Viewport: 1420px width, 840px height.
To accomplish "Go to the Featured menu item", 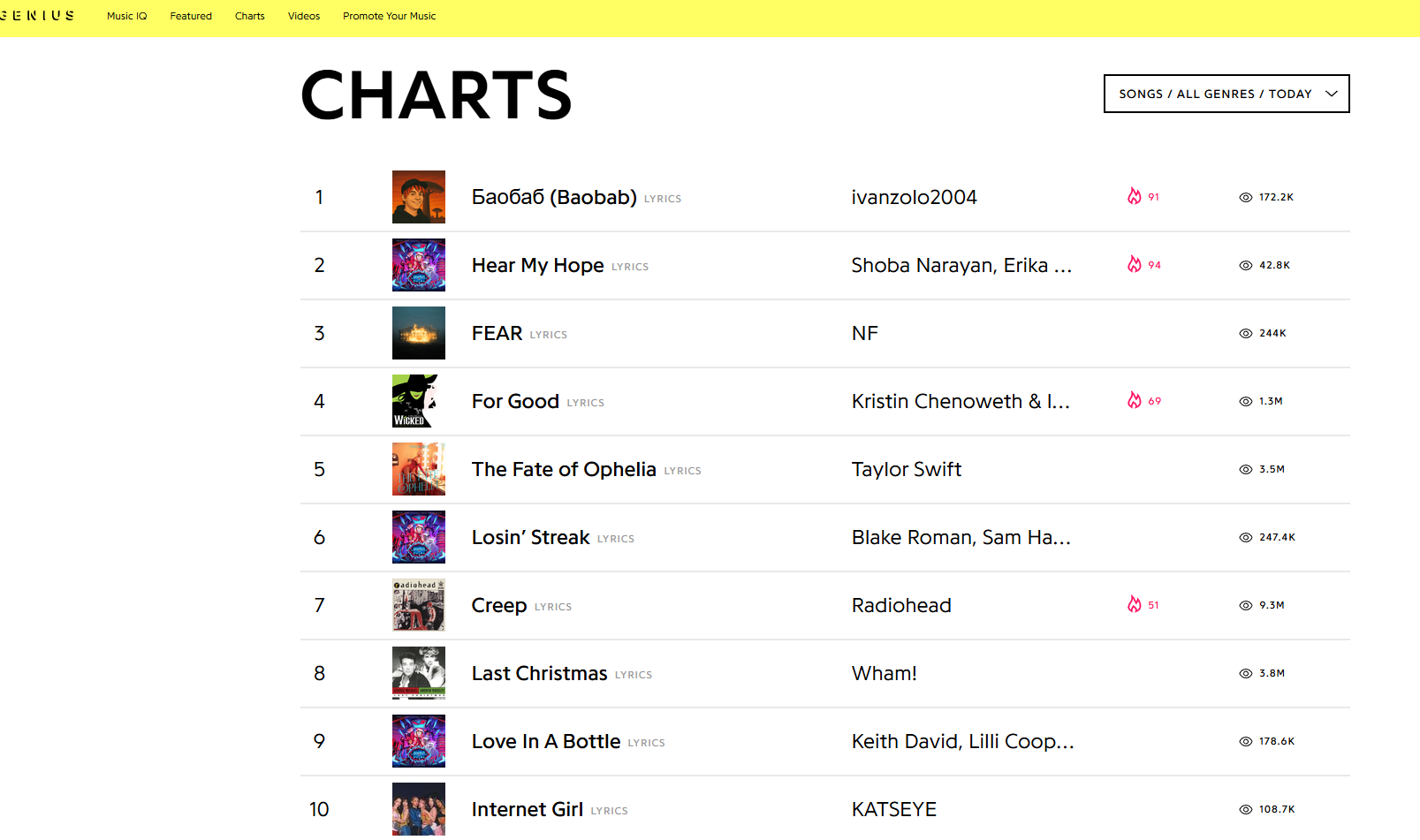I will (x=191, y=16).
